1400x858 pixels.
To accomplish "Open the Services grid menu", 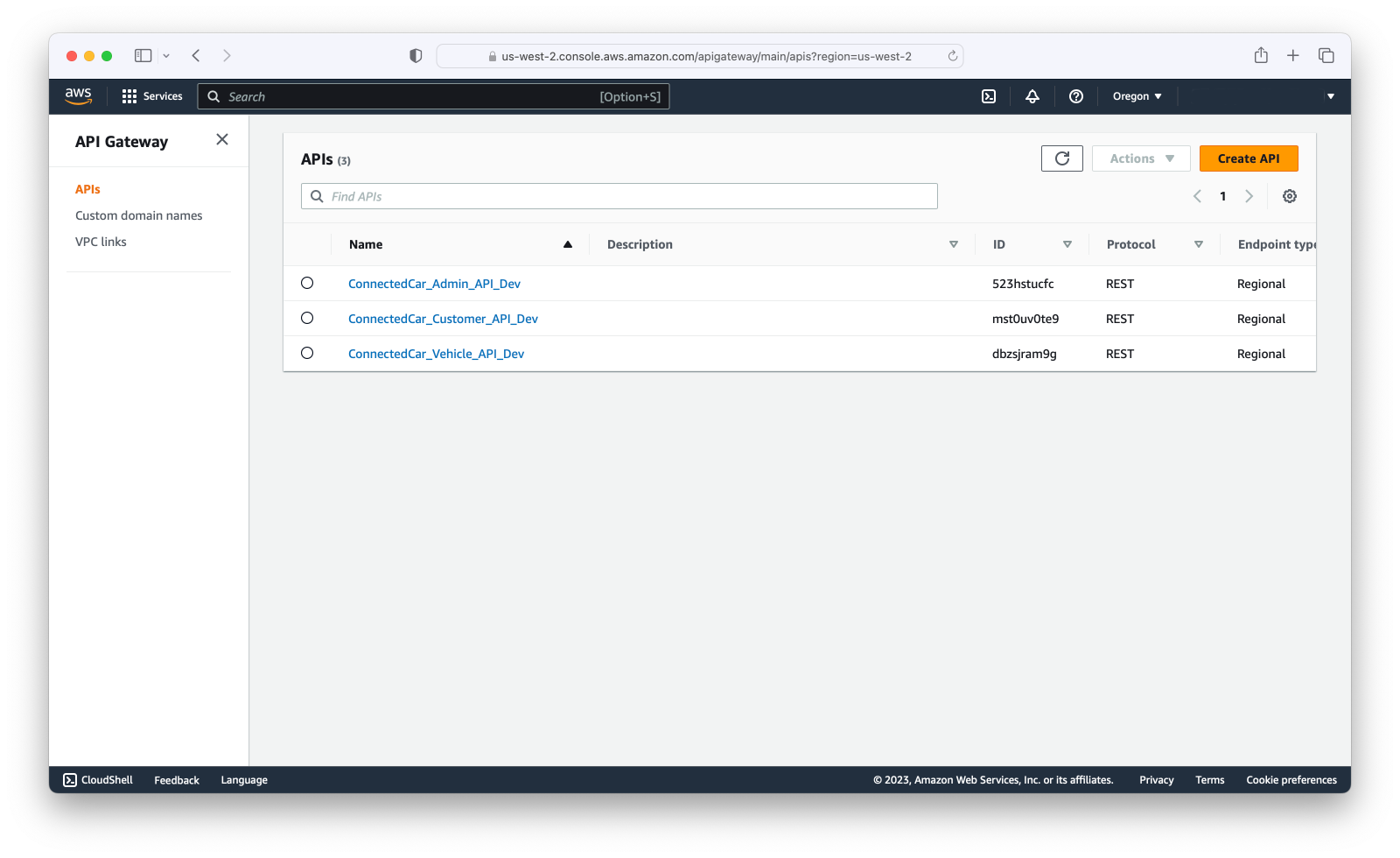I will click(x=152, y=96).
